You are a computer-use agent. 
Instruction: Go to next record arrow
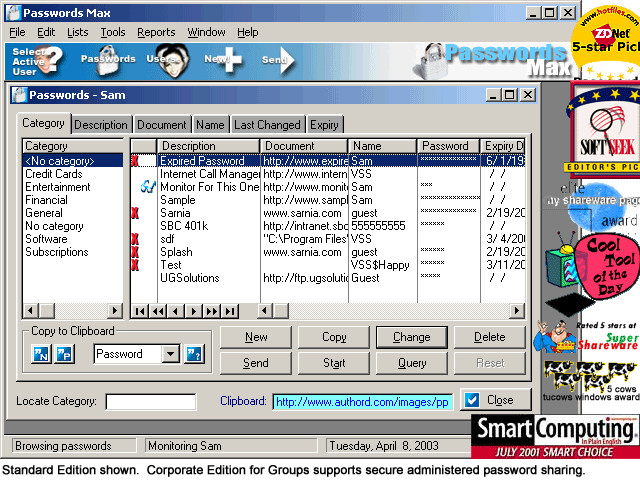point(193,311)
